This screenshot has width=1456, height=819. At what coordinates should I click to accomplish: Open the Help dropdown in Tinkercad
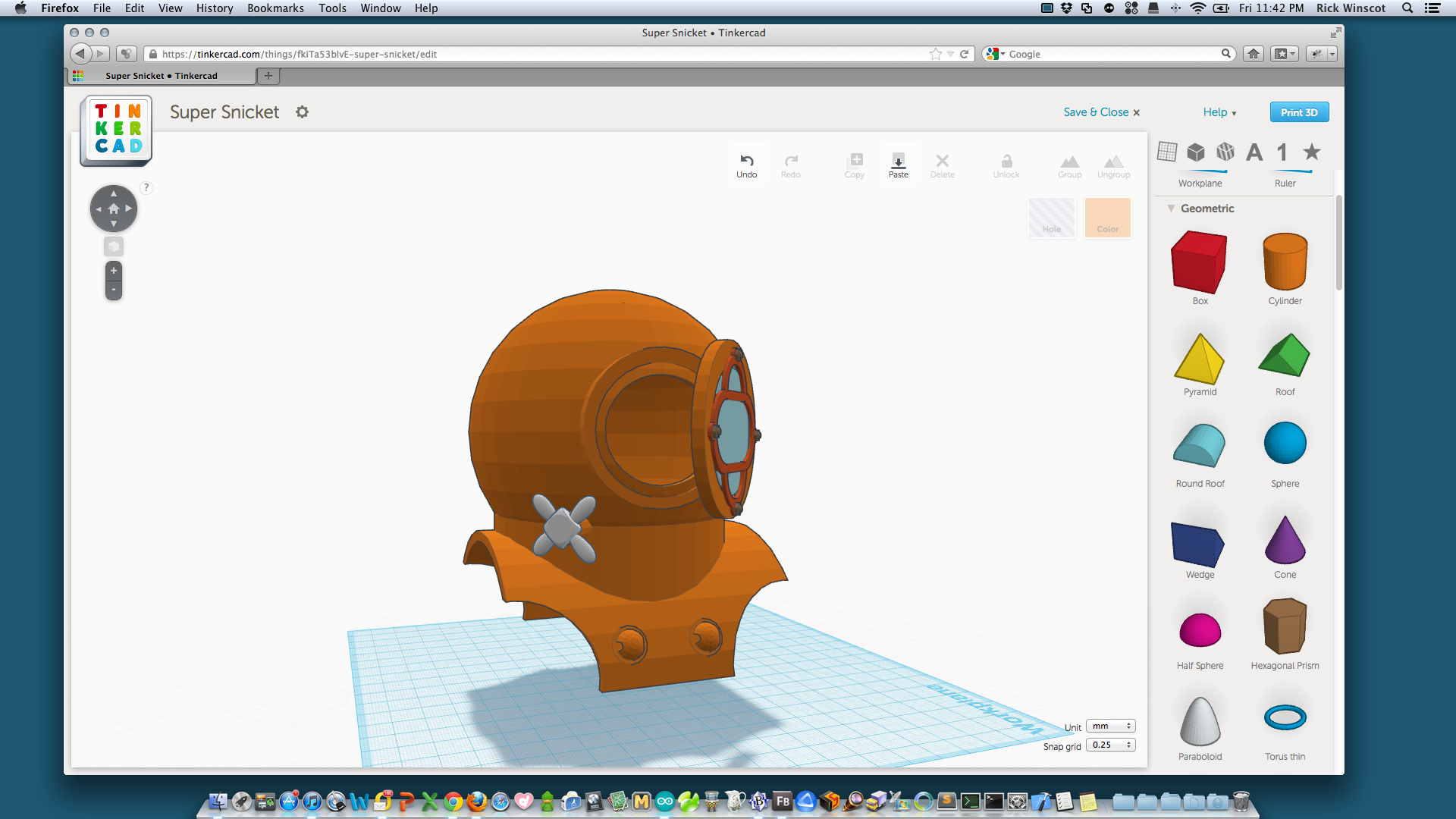click(x=1219, y=112)
